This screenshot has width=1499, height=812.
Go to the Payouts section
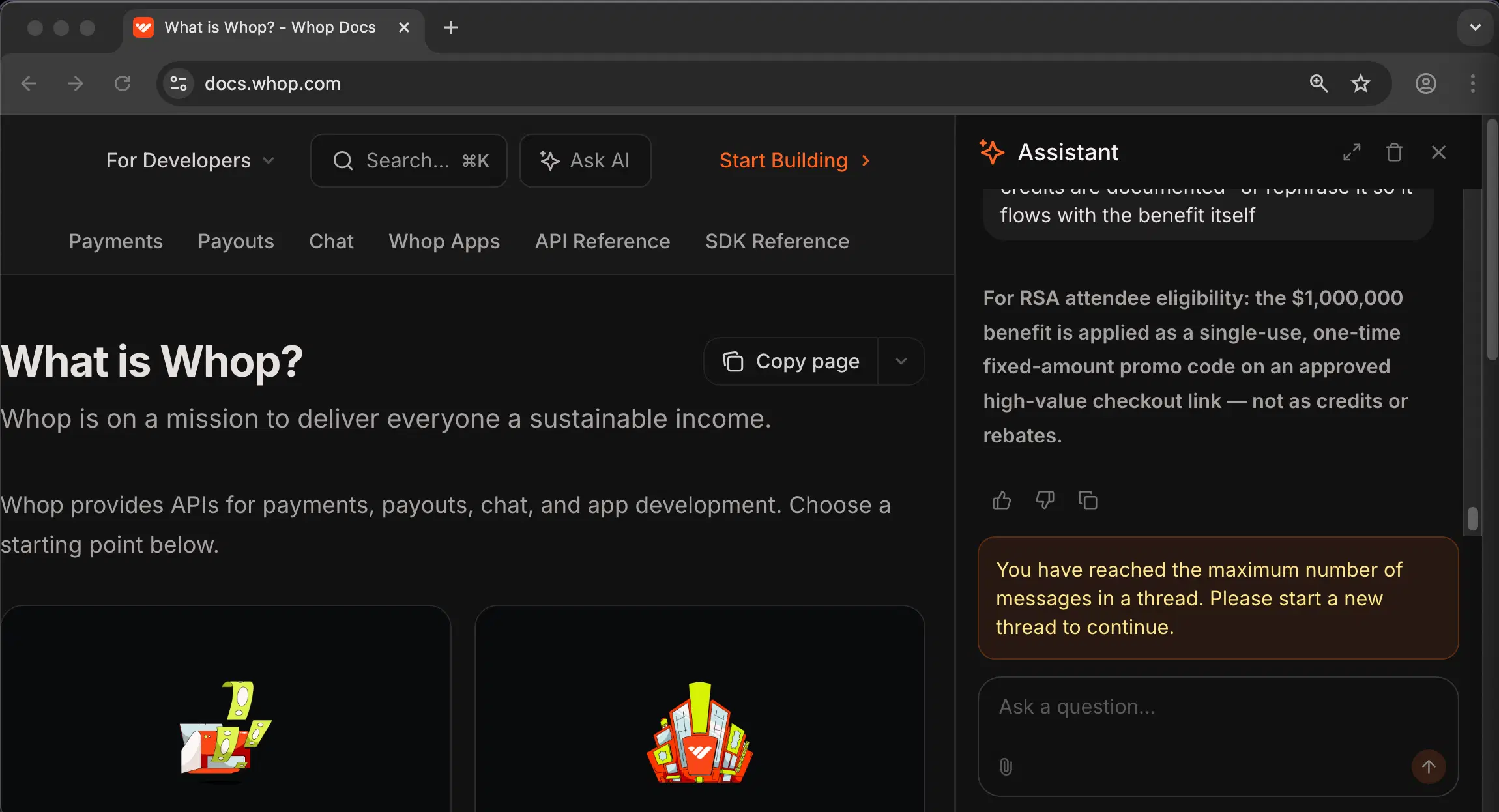(x=236, y=241)
